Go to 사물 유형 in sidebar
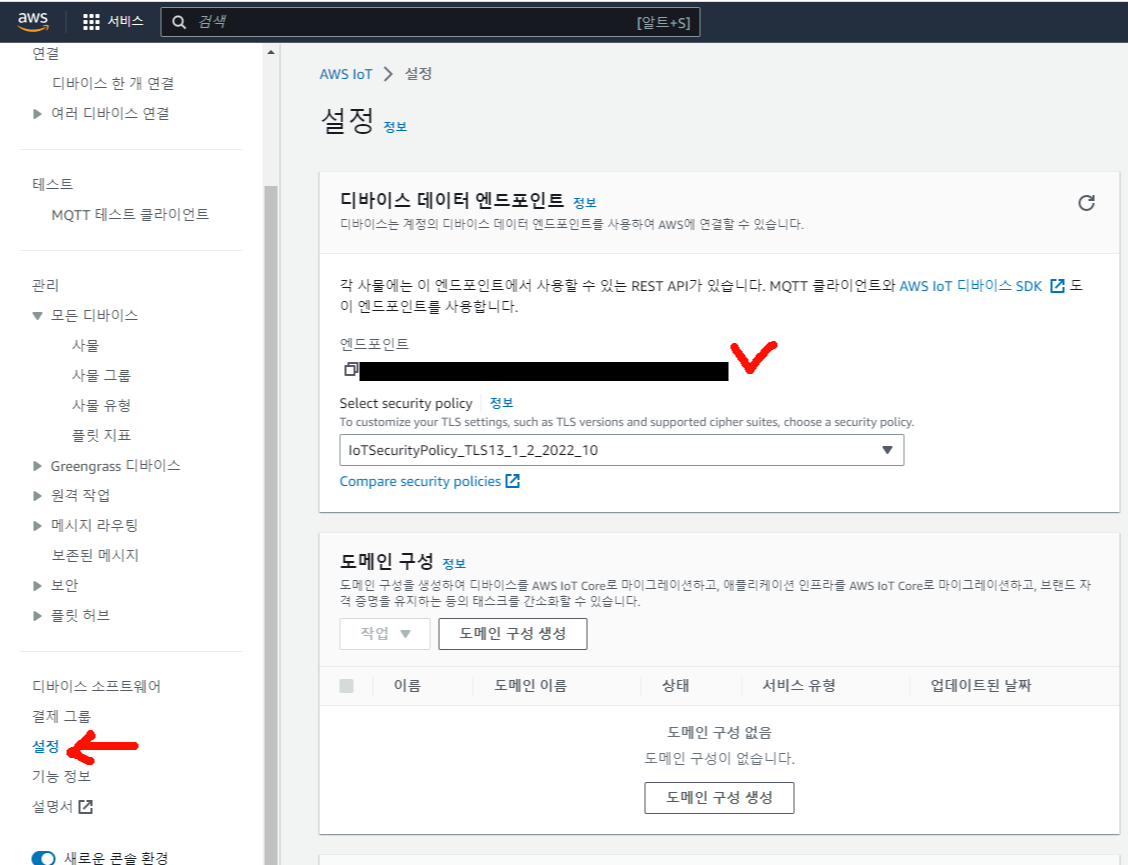Image resolution: width=1128 pixels, height=865 pixels. coord(101,406)
